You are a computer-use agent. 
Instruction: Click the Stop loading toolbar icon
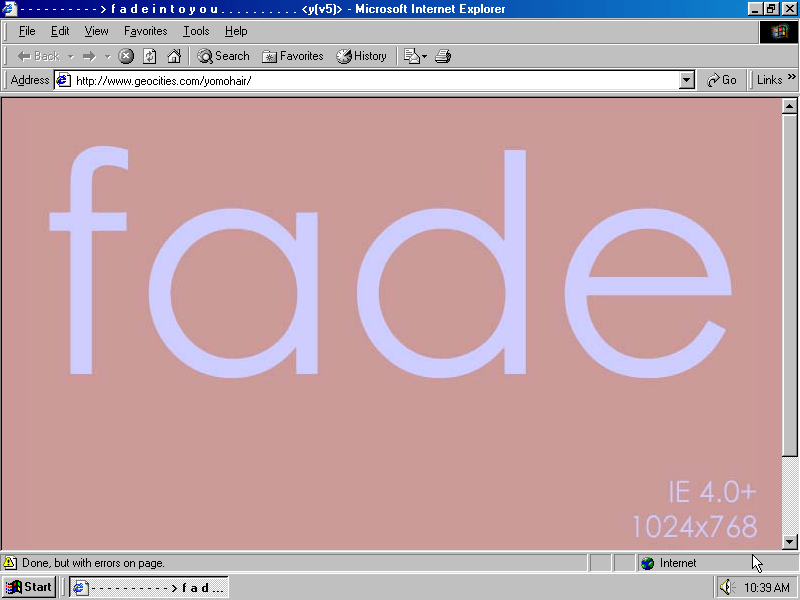[x=126, y=56]
